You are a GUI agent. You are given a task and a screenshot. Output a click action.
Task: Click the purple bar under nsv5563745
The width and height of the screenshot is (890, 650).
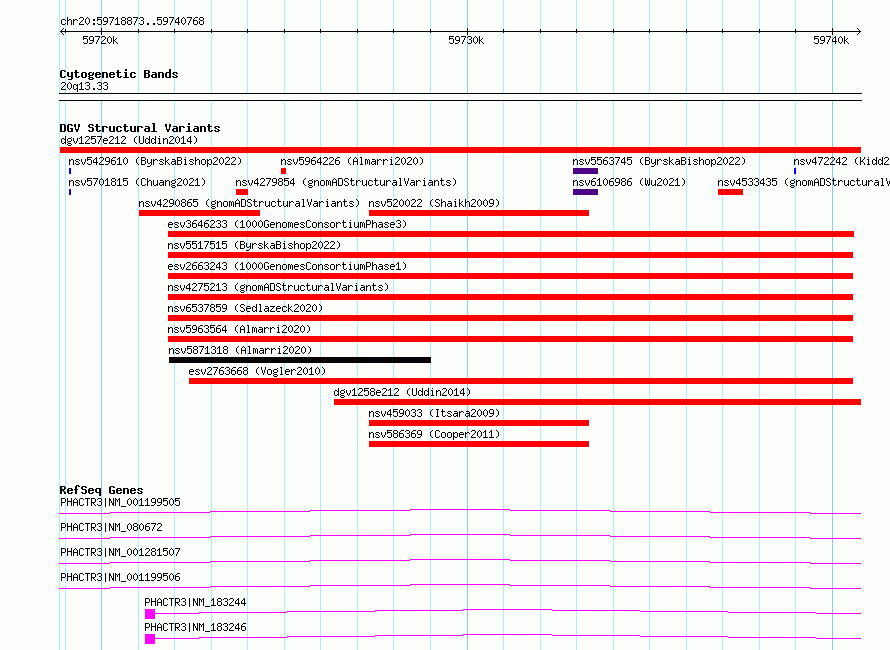coord(585,171)
